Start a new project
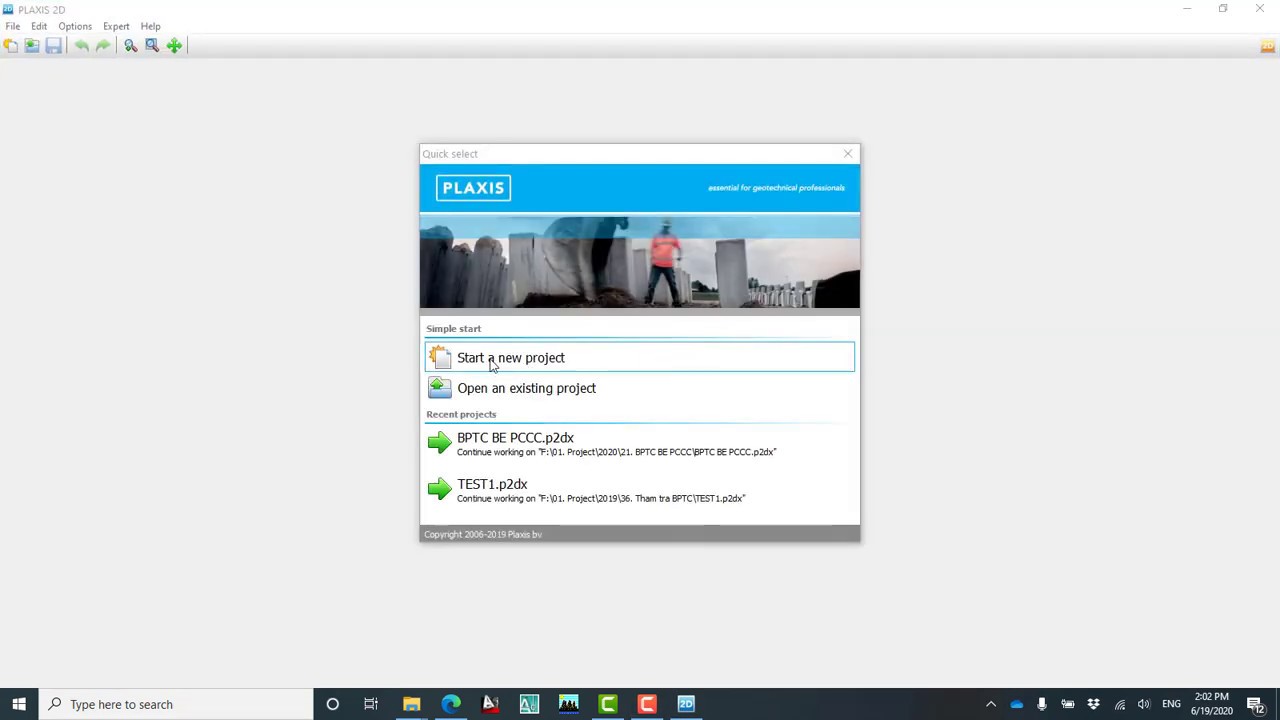 click(640, 357)
